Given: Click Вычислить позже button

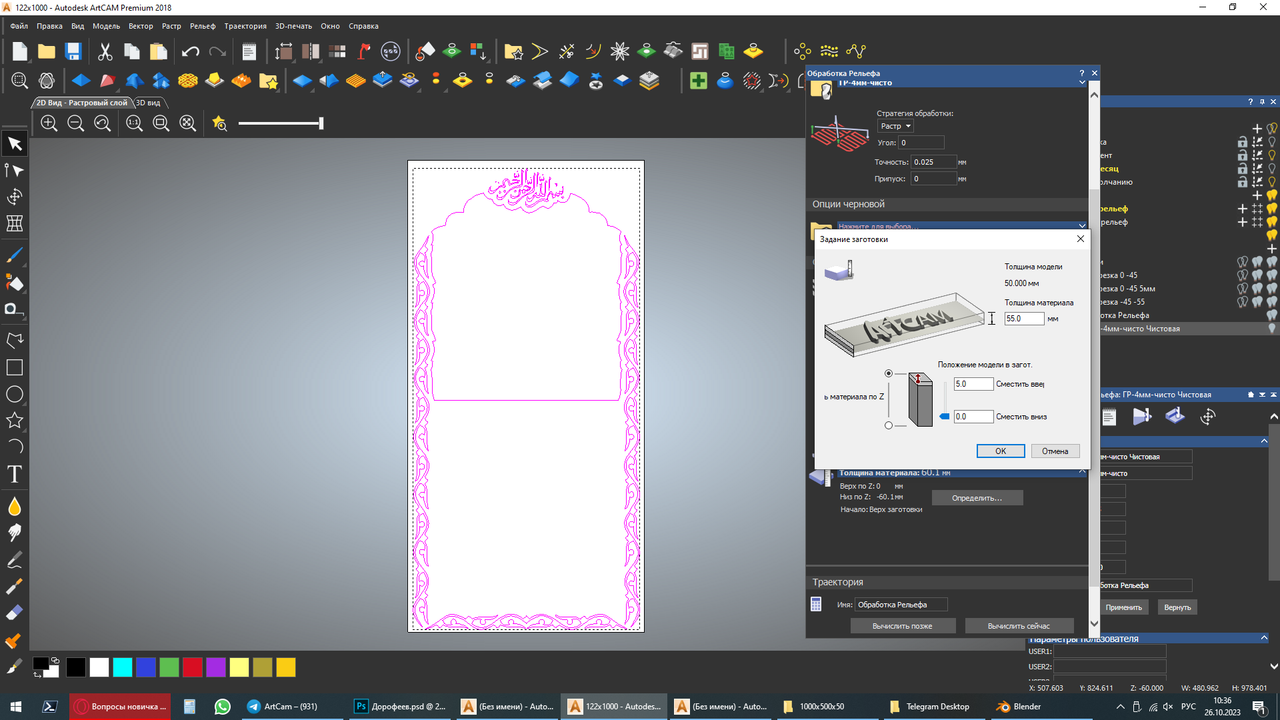Looking at the screenshot, I should pyautogui.click(x=901, y=626).
